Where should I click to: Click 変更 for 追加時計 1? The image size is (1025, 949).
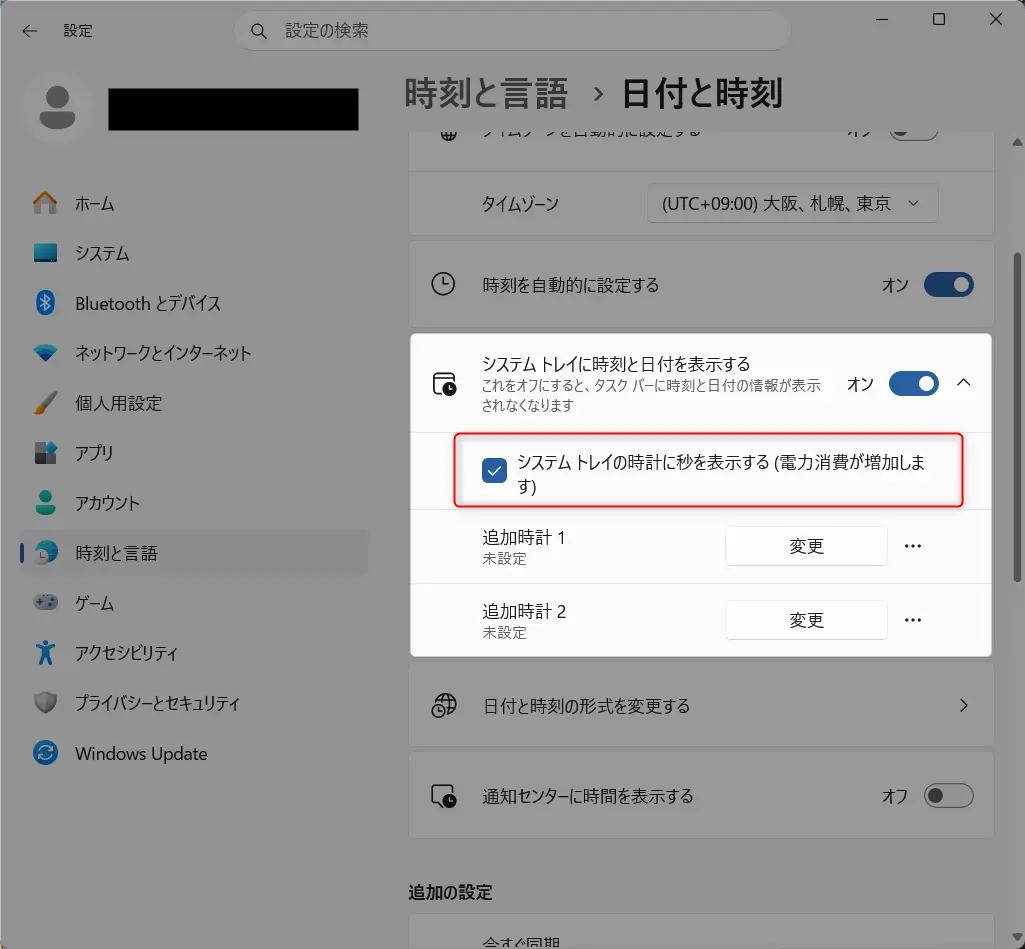tap(805, 546)
